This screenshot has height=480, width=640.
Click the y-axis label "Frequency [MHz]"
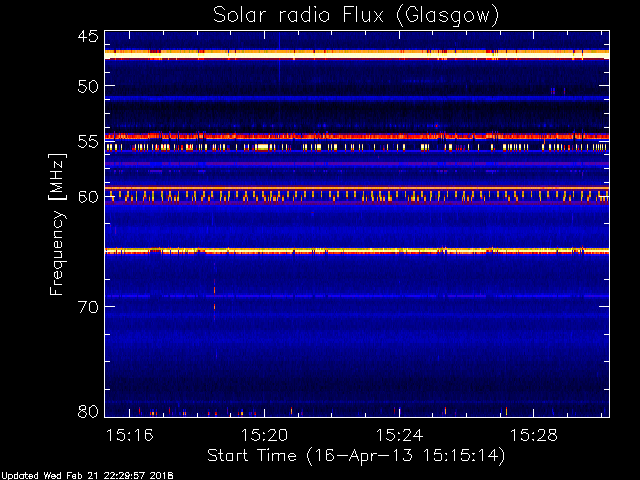coord(57,224)
